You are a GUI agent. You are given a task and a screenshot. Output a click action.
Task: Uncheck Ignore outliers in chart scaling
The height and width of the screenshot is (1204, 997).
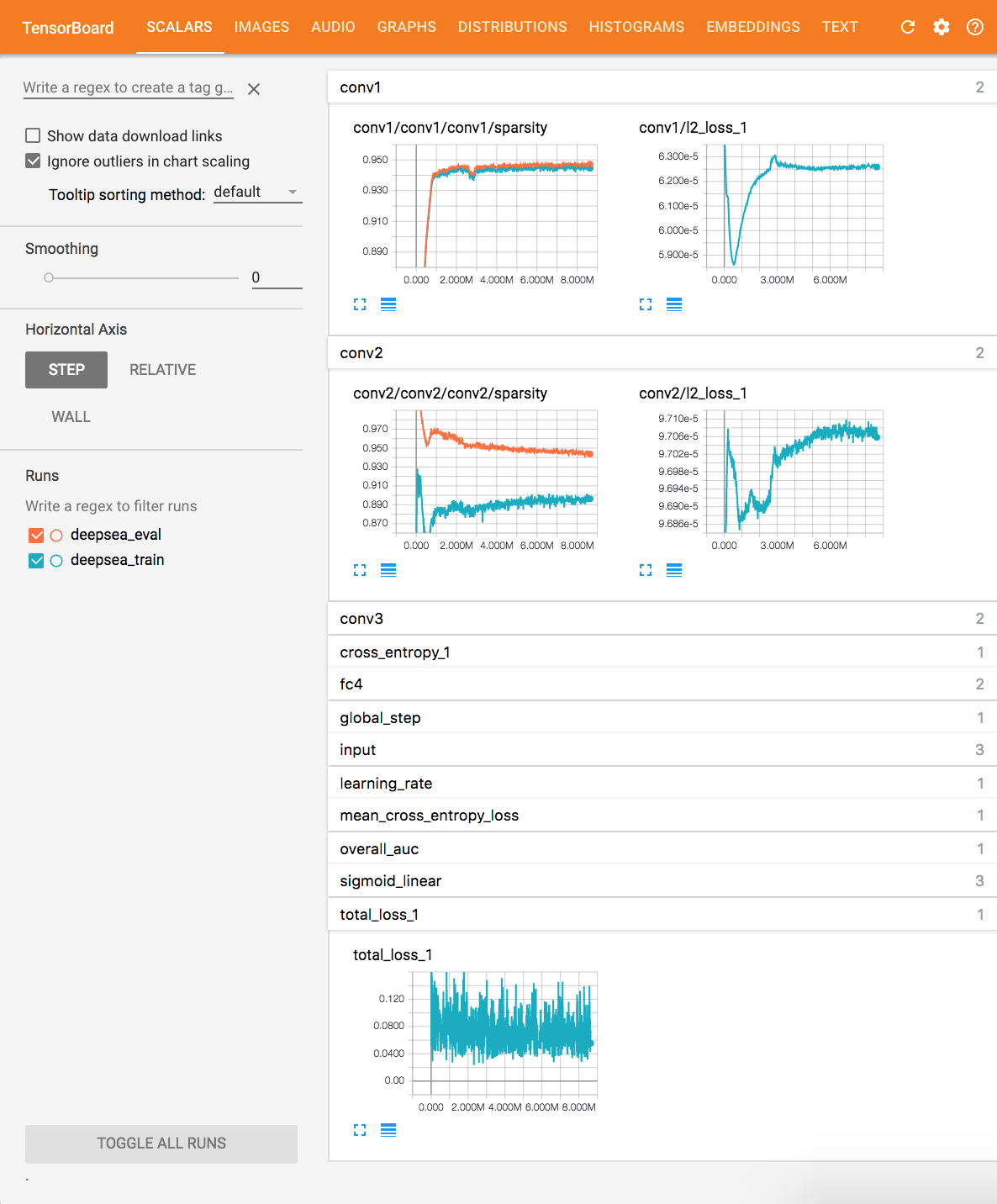pos(33,161)
